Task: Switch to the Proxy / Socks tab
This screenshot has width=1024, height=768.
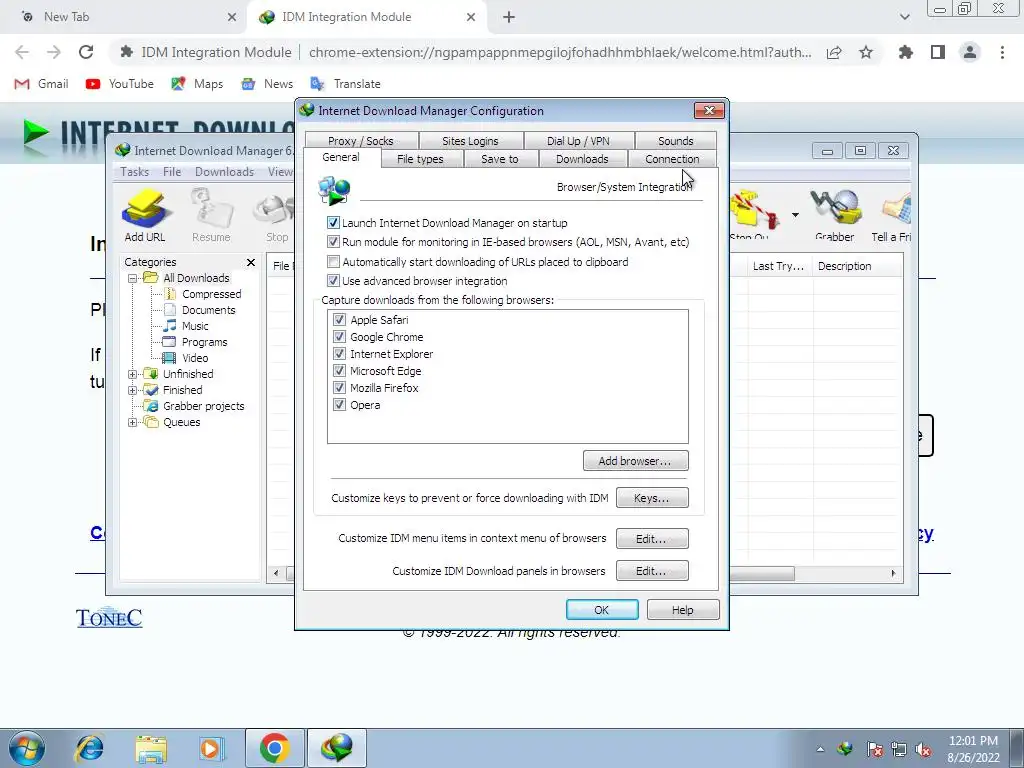Action: (360, 140)
